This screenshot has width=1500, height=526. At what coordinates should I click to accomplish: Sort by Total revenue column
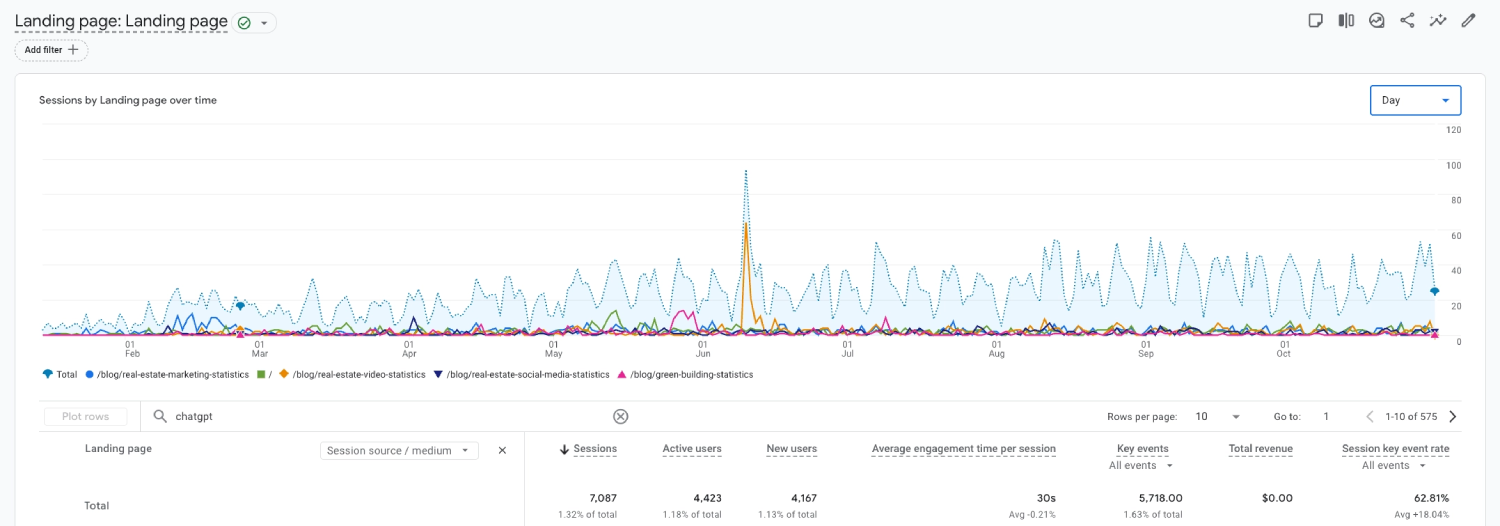1260,449
